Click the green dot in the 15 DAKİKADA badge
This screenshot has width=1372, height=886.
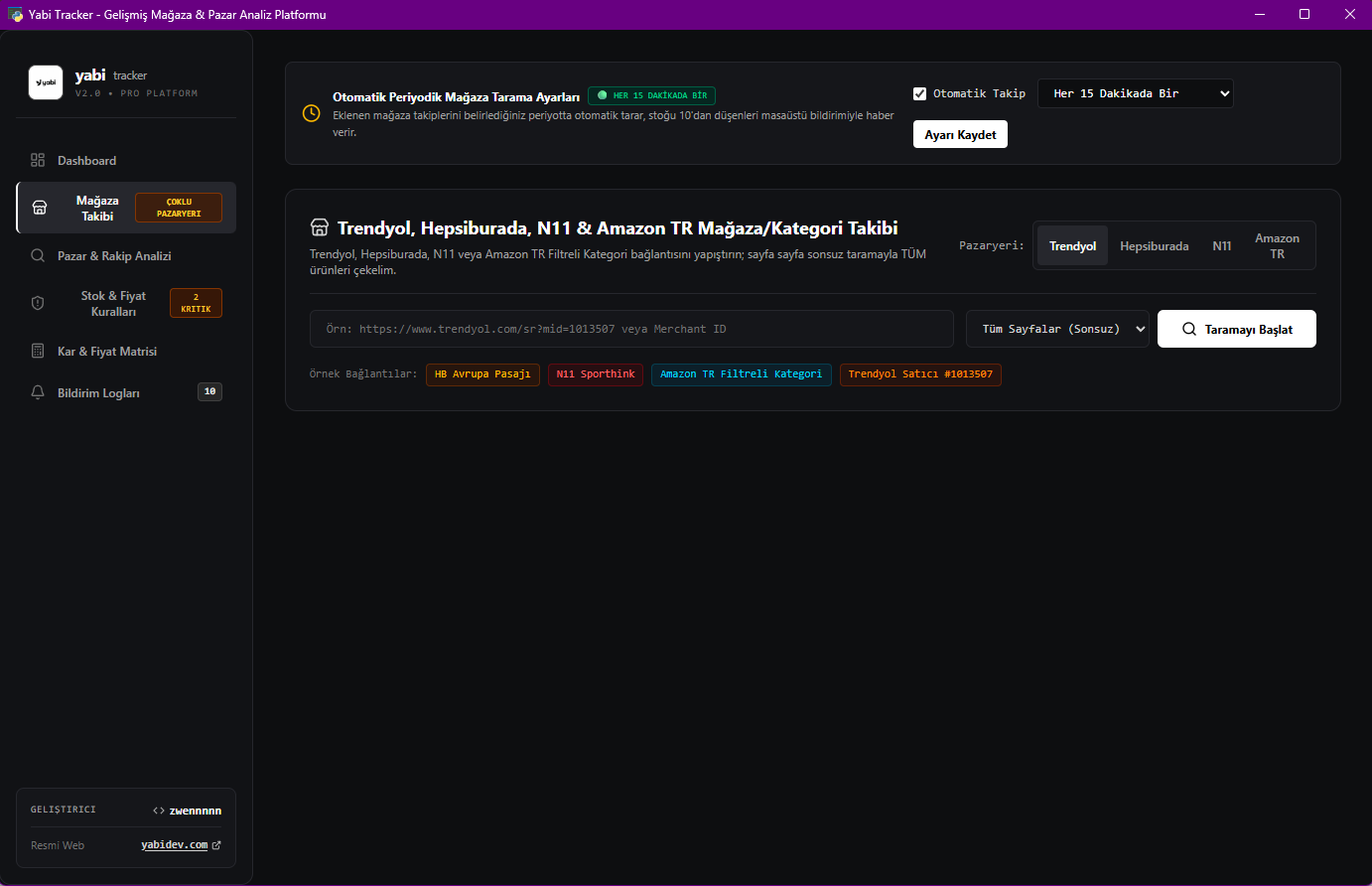click(x=602, y=95)
